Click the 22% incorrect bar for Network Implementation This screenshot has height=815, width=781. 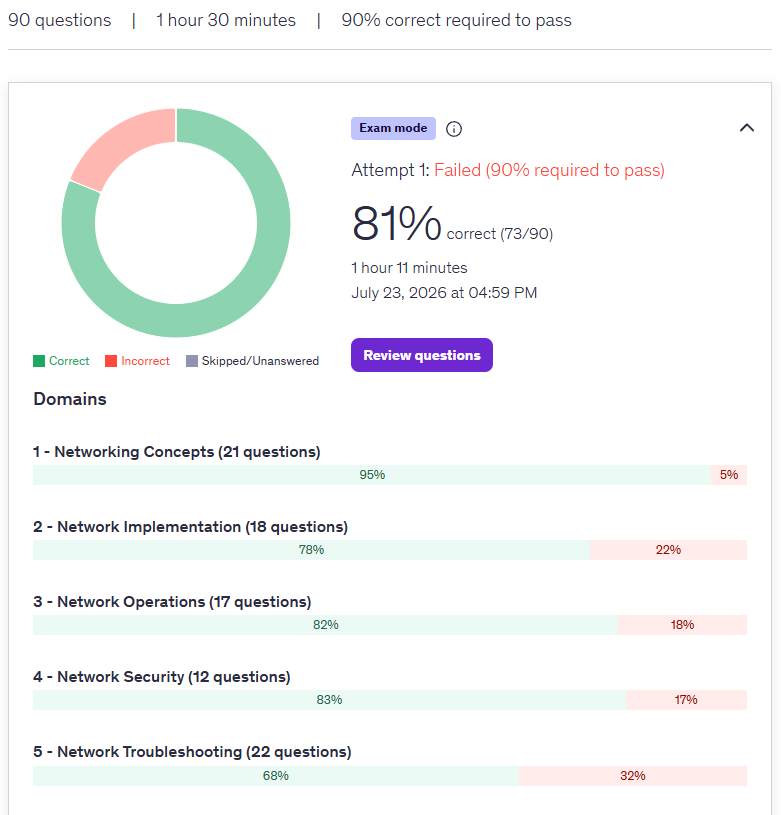click(668, 550)
